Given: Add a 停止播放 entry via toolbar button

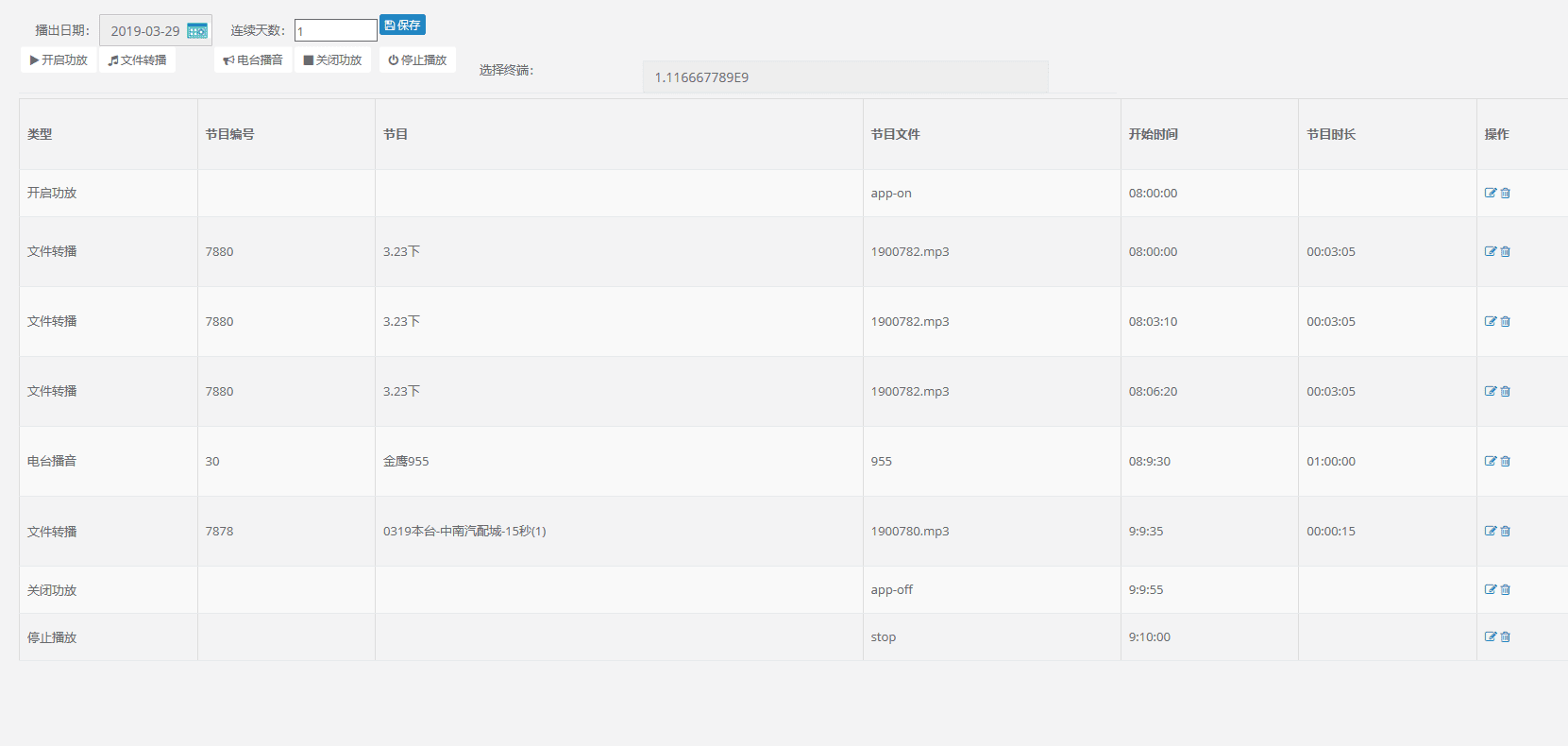Looking at the screenshot, I should 417,59.
